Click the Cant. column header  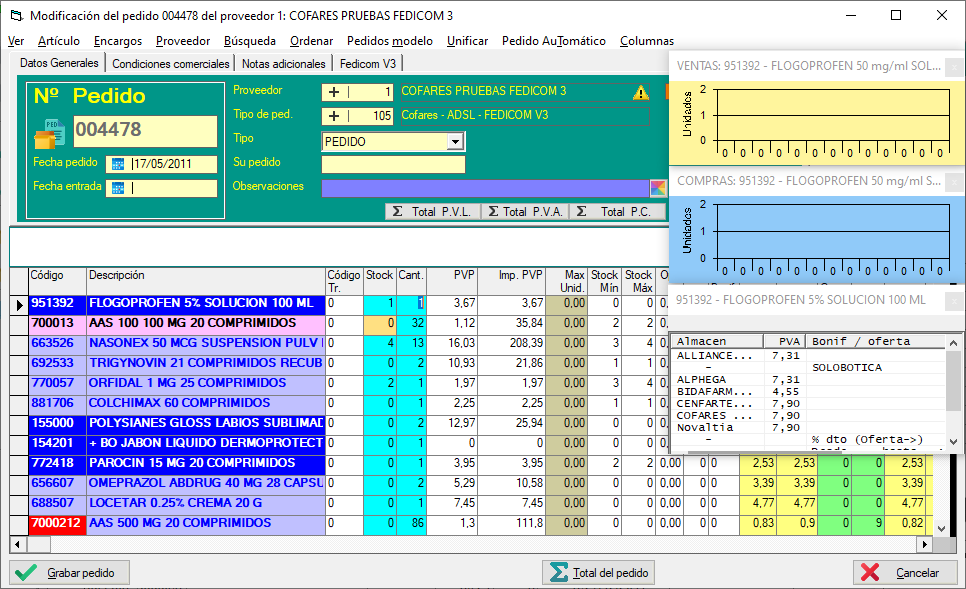click(x=411, y=282)
